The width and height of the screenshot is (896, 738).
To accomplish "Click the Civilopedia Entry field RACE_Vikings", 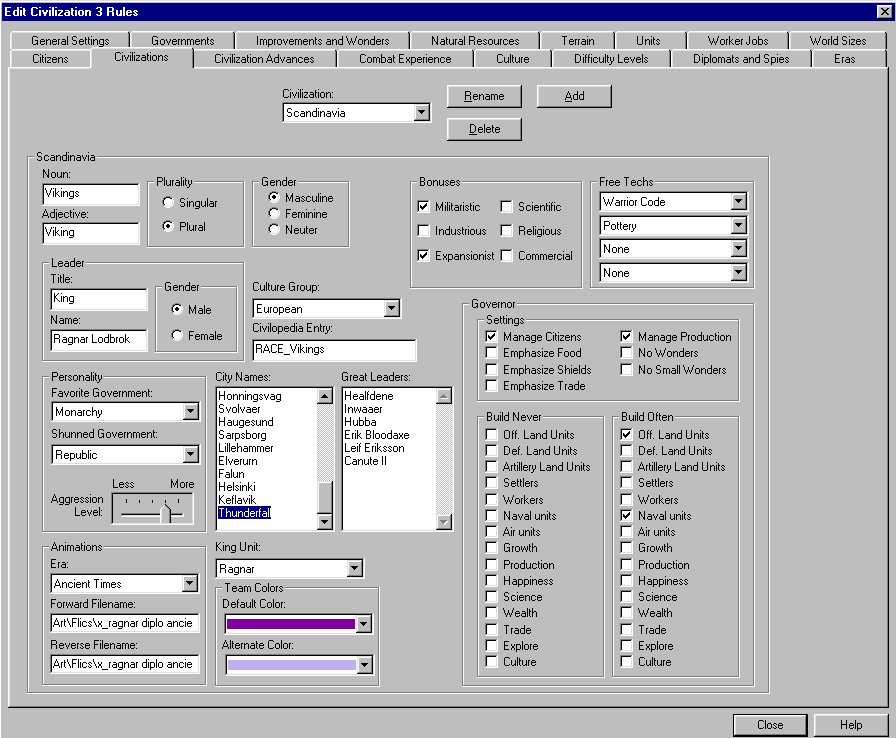I will [x=334, y=350].
